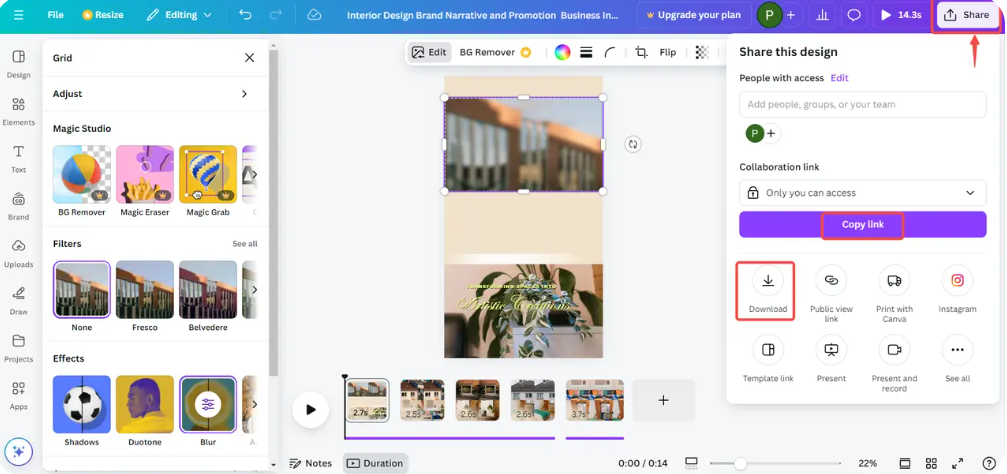Toggle Notes panel at bottom
Image resolution: width=1007 pixels, height=474 pixels.
click(310, 463)
